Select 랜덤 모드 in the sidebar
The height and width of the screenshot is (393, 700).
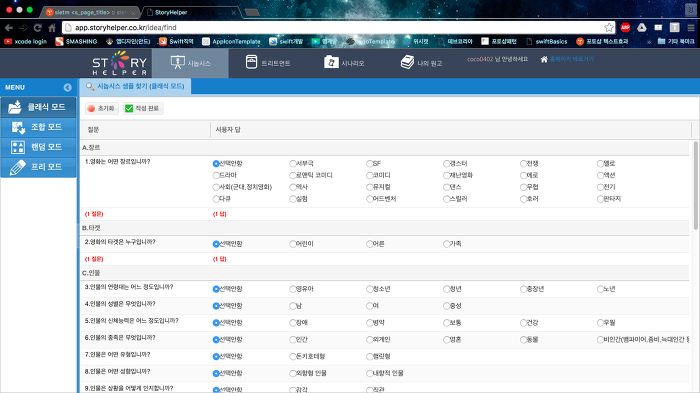point(38,147)
